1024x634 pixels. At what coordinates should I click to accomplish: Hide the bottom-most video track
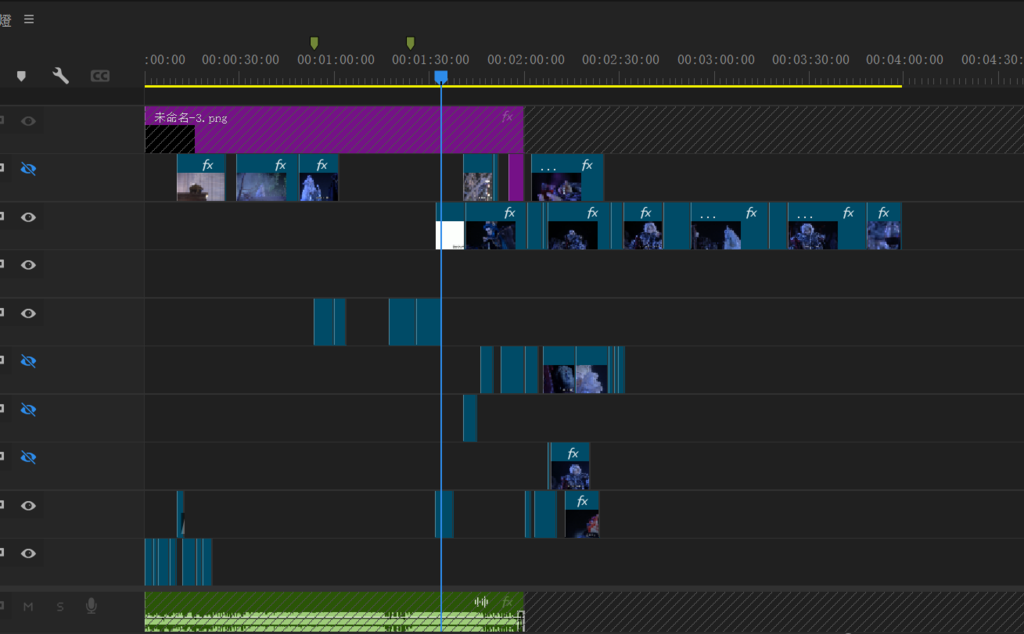pyautogui.click(x=28, y=553)
